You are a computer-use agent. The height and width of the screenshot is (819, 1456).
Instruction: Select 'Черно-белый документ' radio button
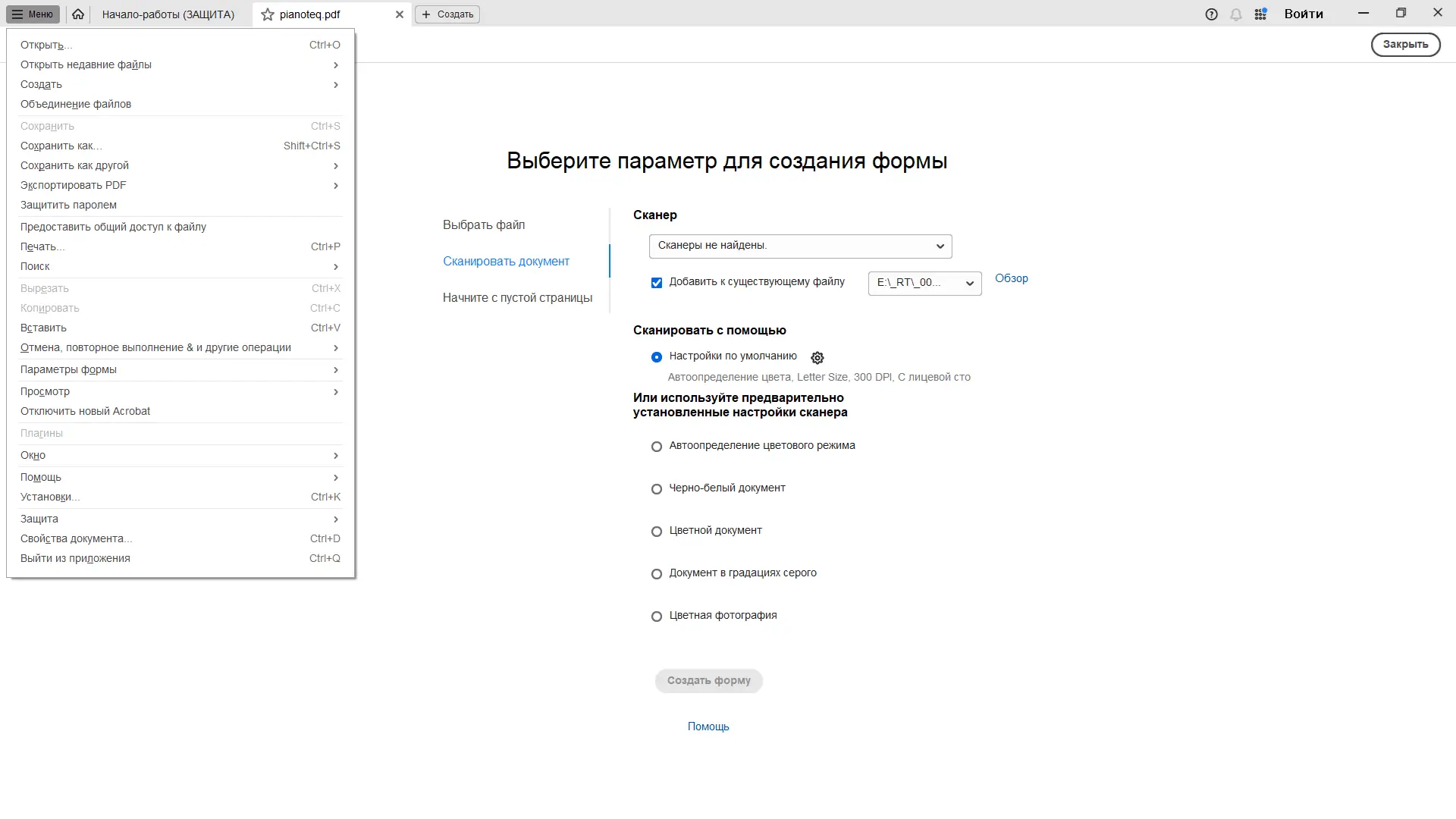click(x=657, y=489)
